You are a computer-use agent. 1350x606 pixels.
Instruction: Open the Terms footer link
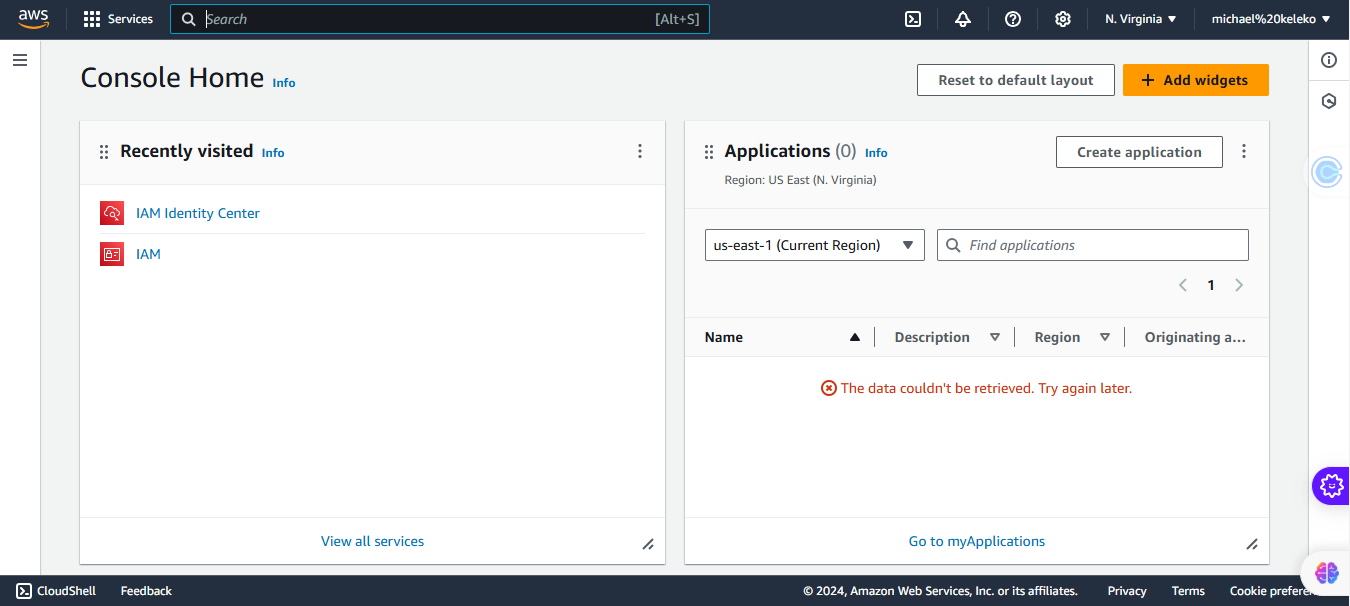1188,591
